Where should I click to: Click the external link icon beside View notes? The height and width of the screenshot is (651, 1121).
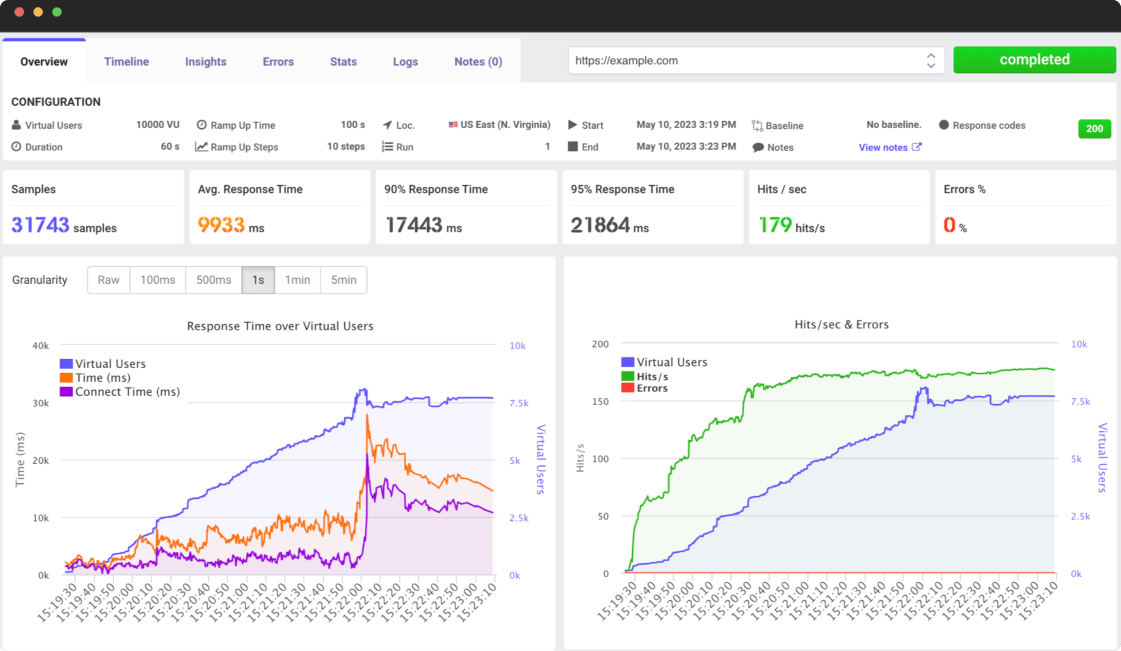tap(917, 146)
